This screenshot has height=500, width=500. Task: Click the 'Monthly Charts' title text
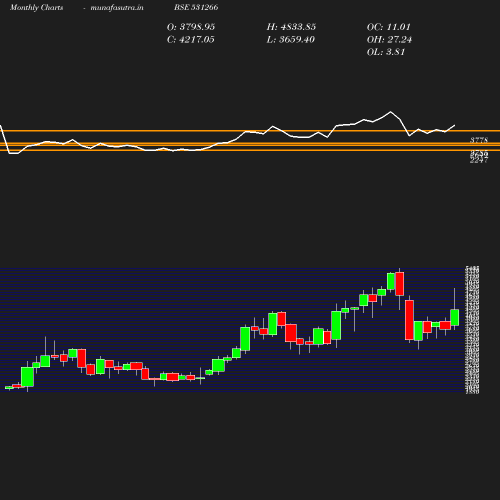pyautogui.click(x=36, y=7)
